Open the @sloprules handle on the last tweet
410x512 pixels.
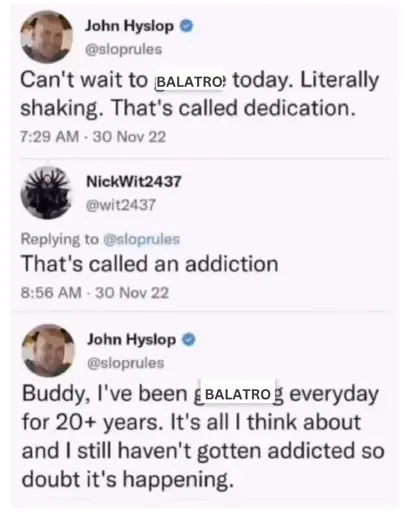[126, 363]
